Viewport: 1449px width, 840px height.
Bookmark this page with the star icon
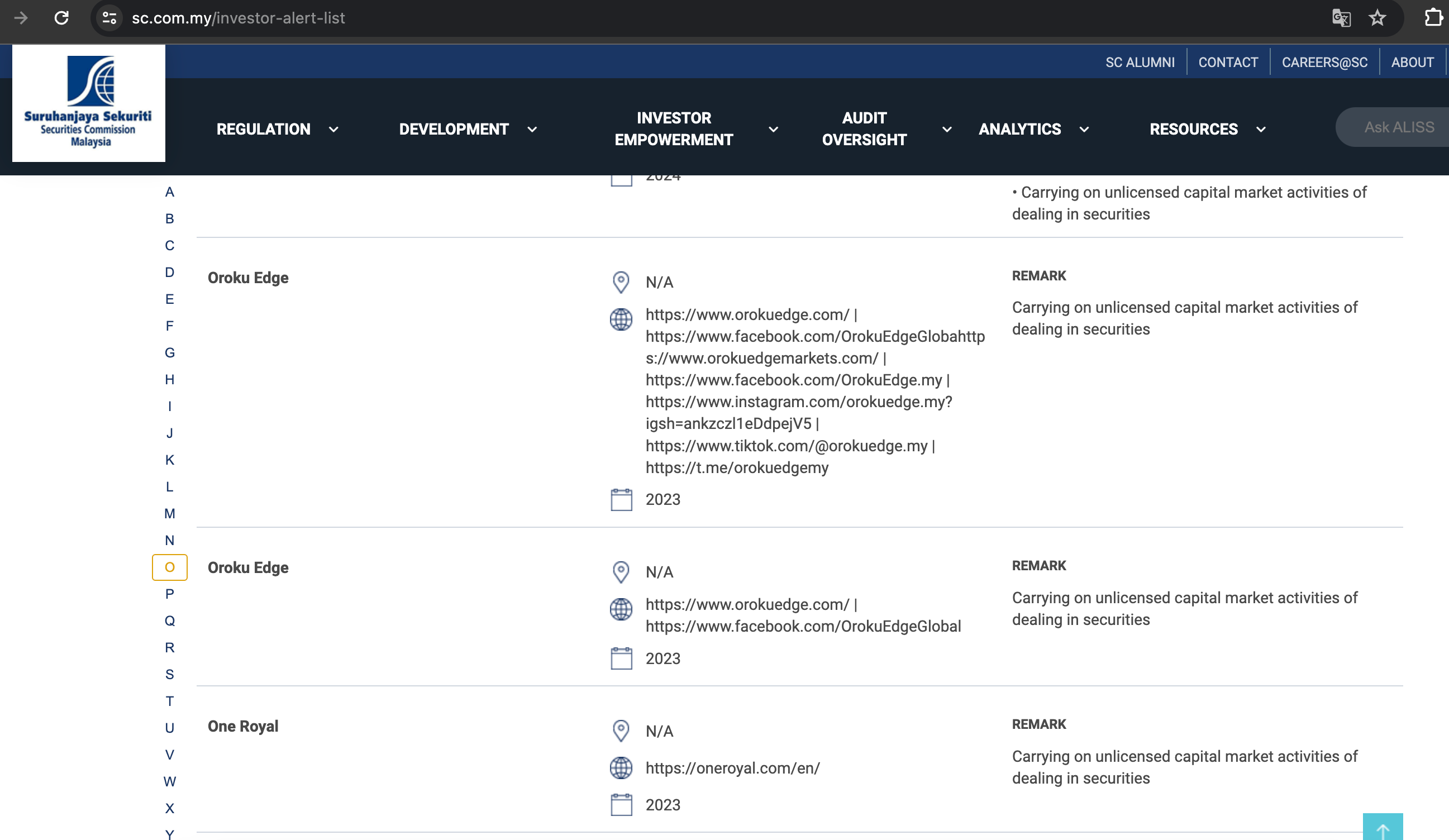coord(1376,18)
